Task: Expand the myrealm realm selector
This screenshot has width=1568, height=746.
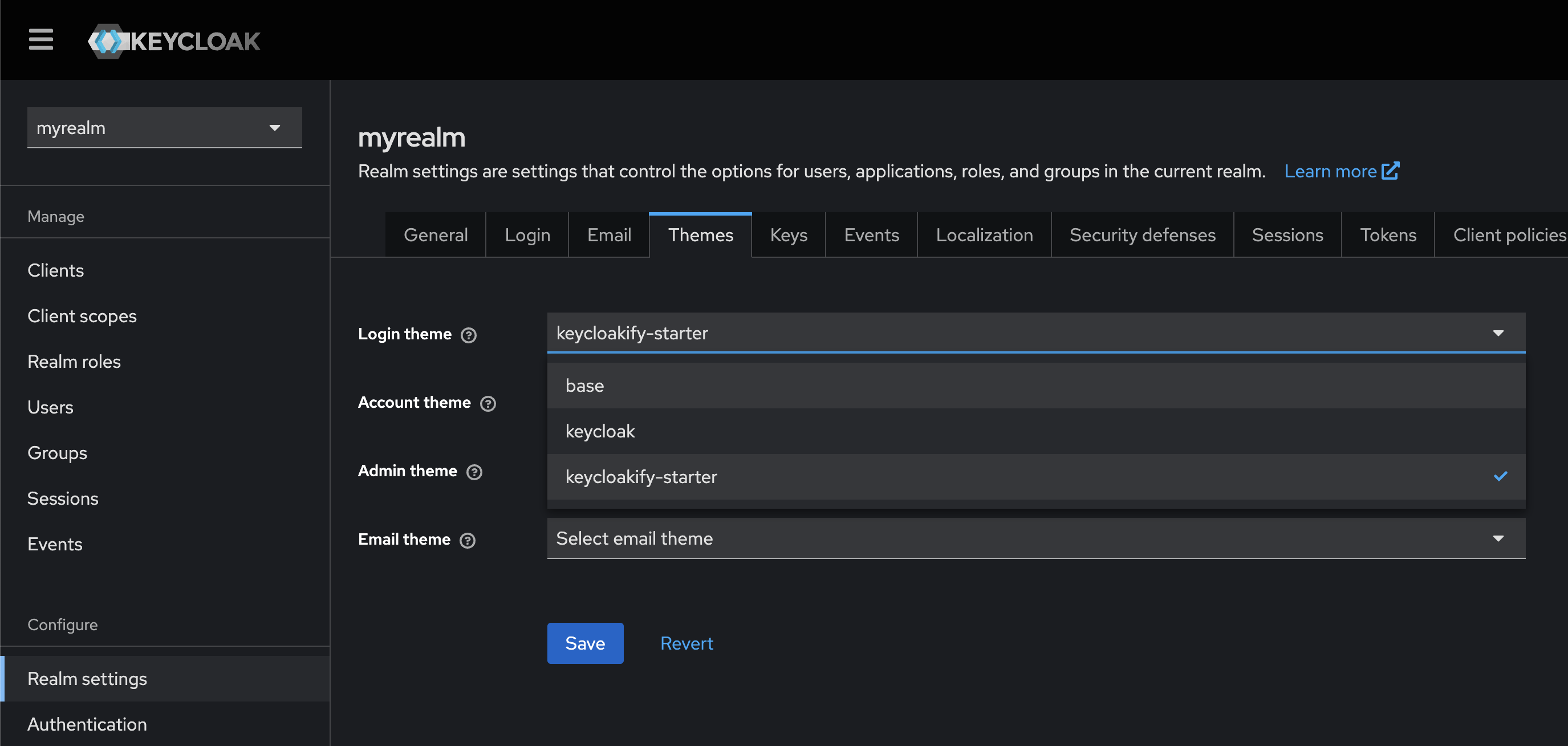Action: [164, 128]
